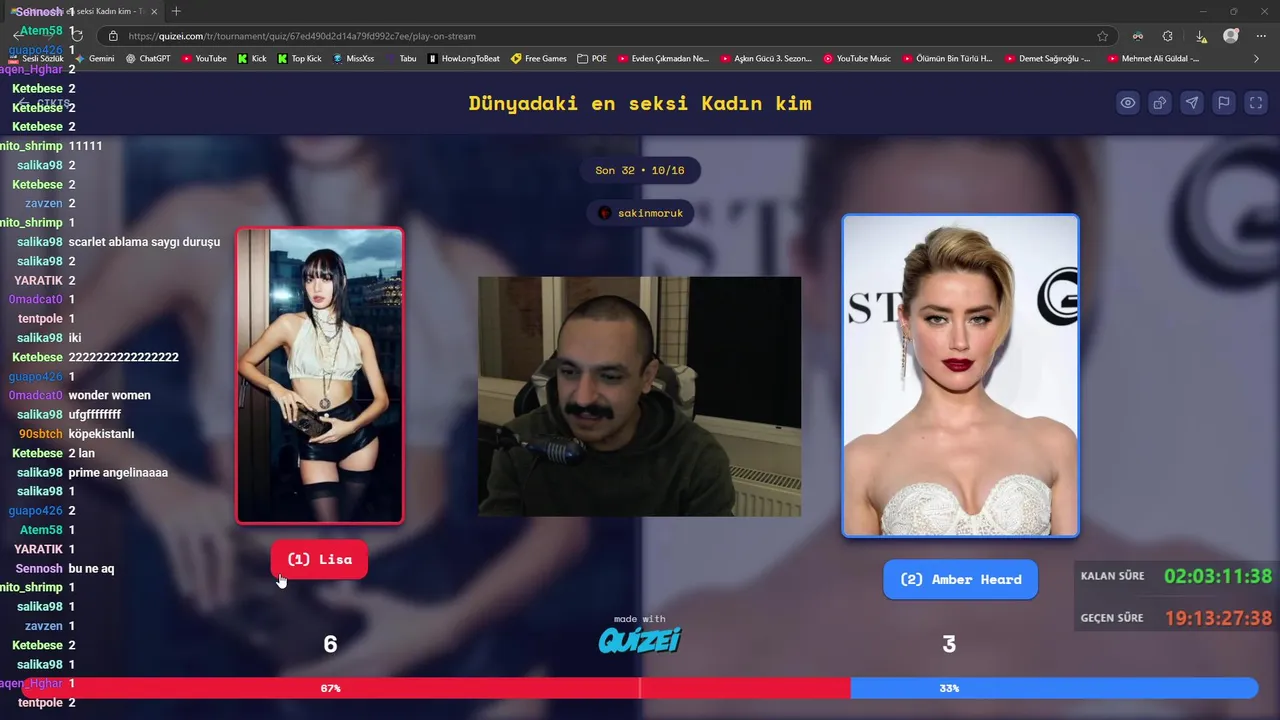Open the Tabu bookmark

coord(401,59)
